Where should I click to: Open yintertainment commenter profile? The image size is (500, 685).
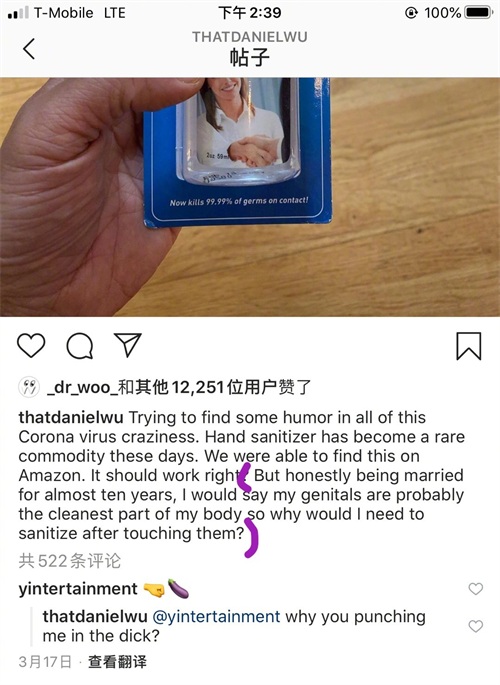[x=78, y=589]
